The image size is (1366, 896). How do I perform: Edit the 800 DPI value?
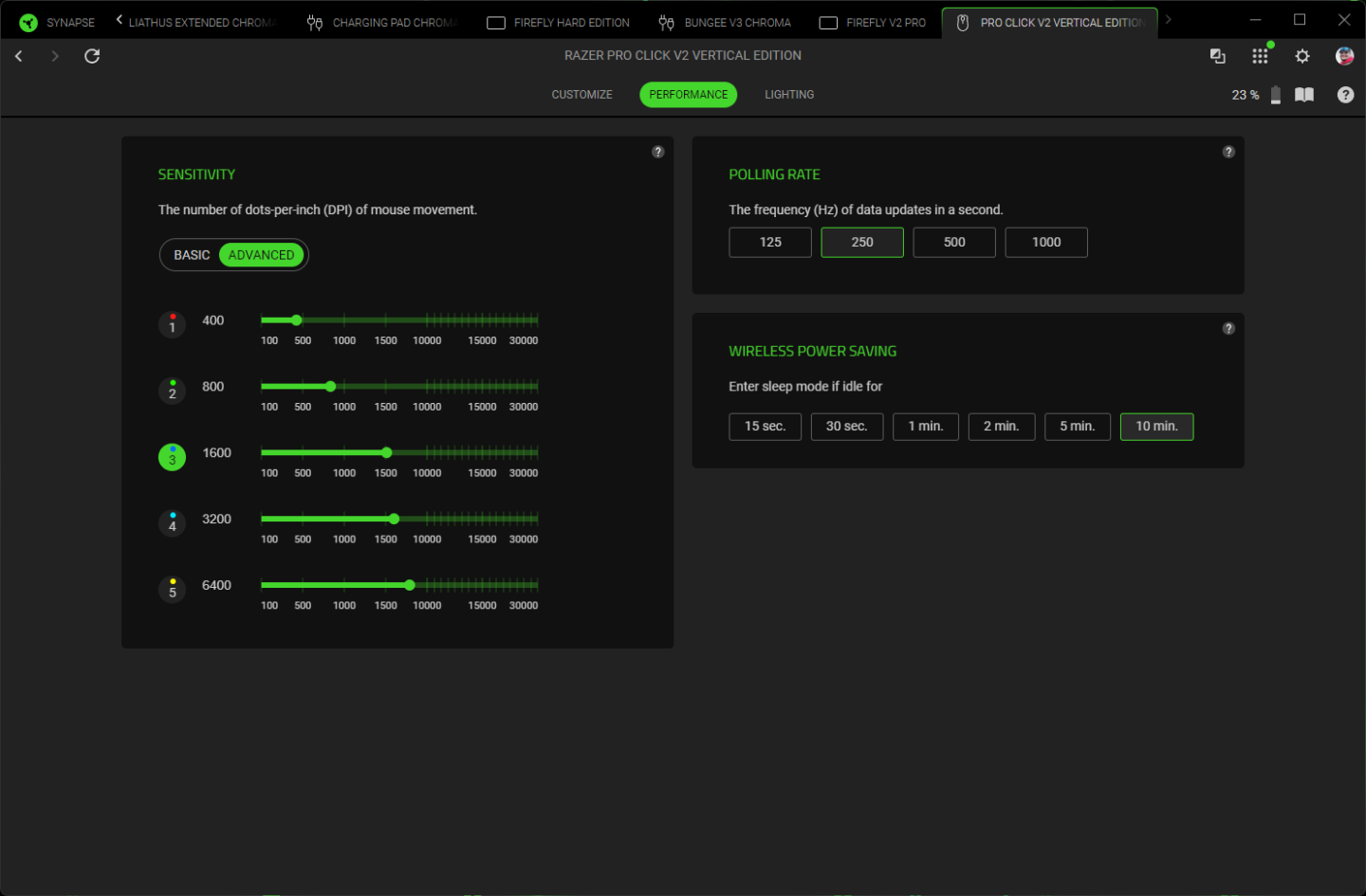pos(213,387)
